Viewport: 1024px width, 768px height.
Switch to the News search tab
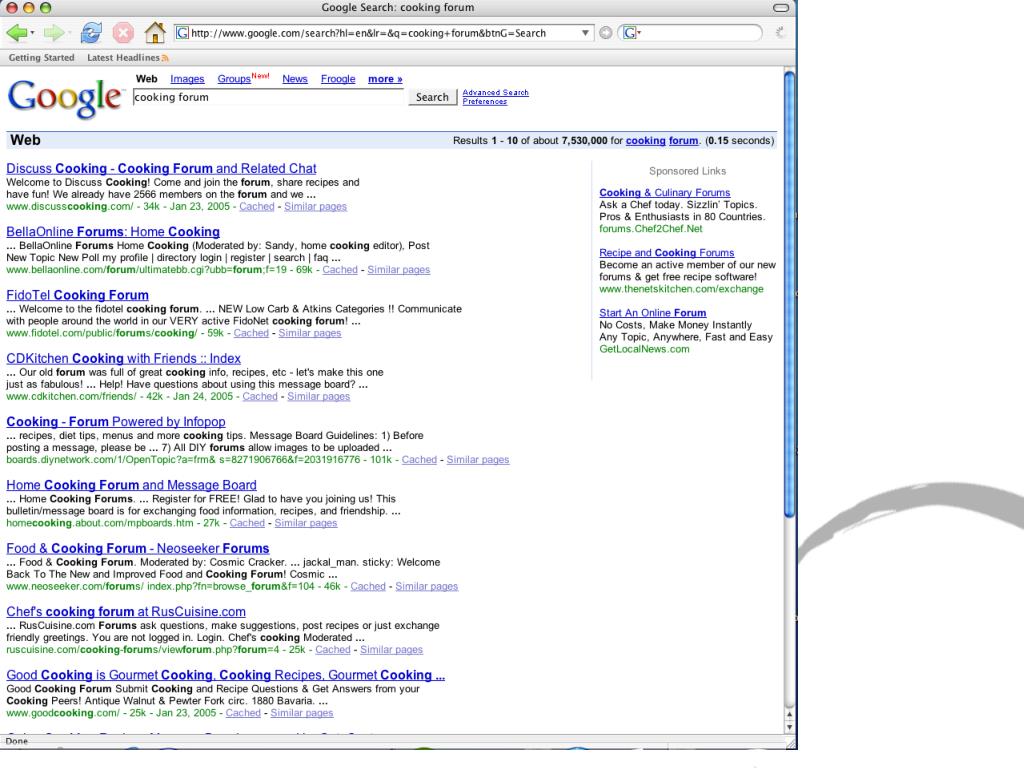pos(295,79)
